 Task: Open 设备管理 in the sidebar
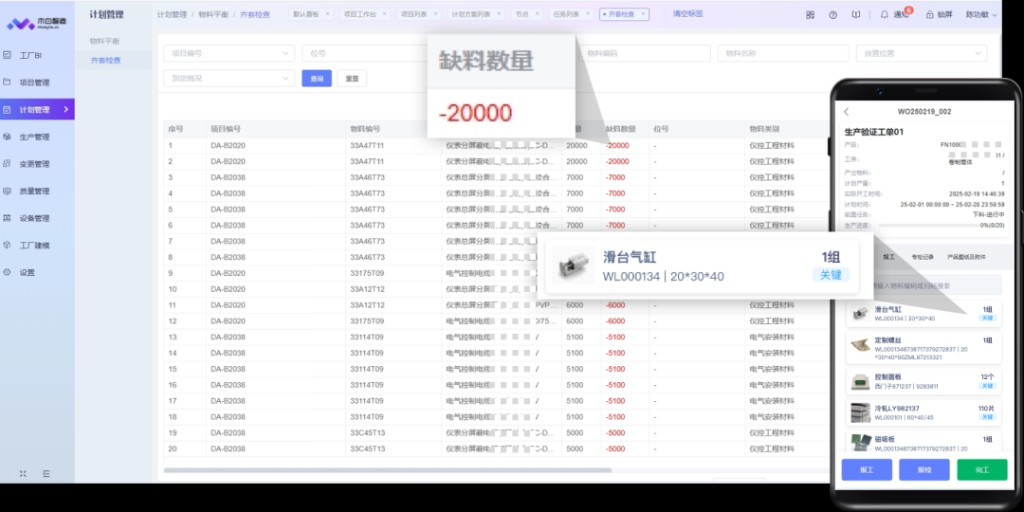(34, 218)
